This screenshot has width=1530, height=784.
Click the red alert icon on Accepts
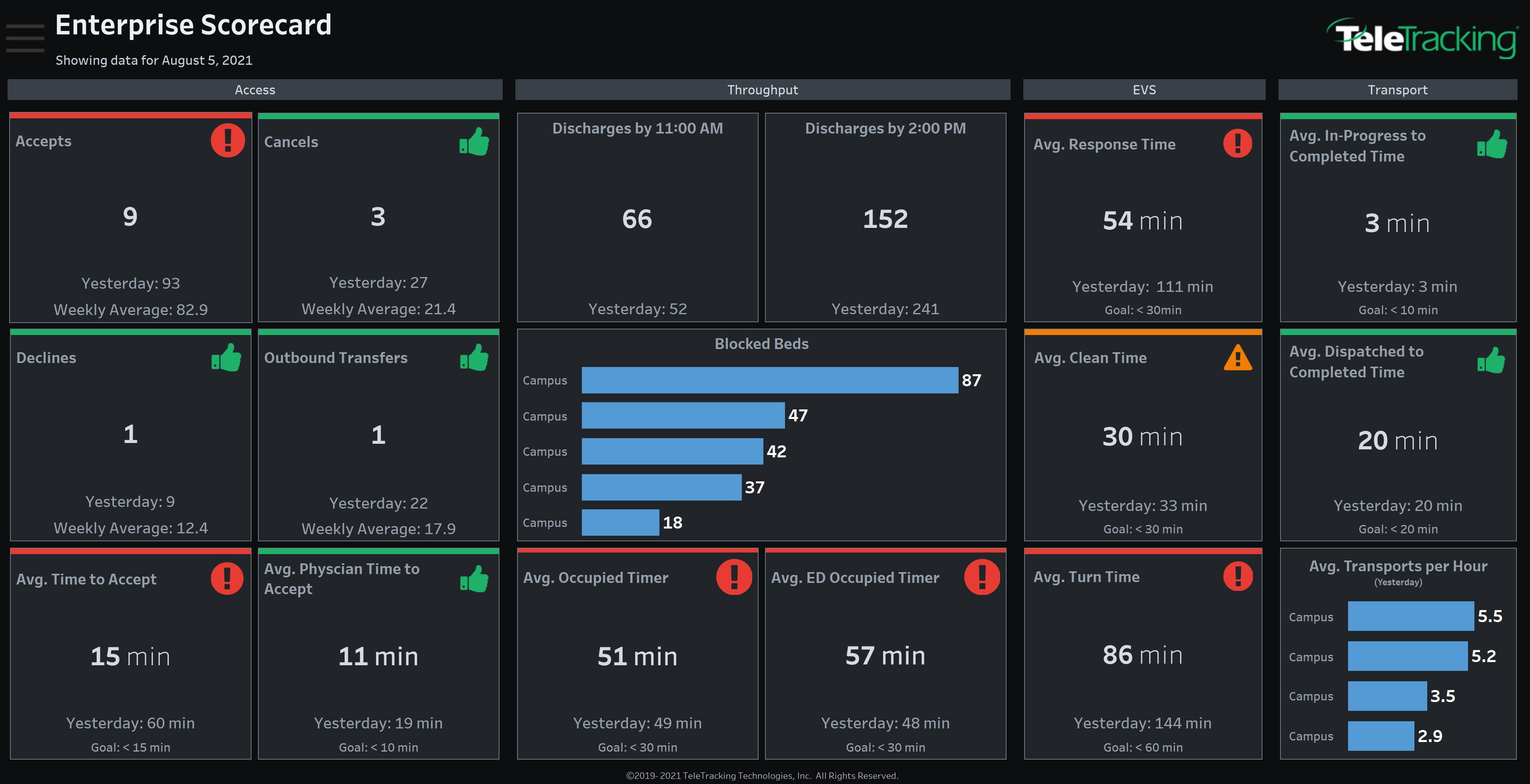coord(228,141)
